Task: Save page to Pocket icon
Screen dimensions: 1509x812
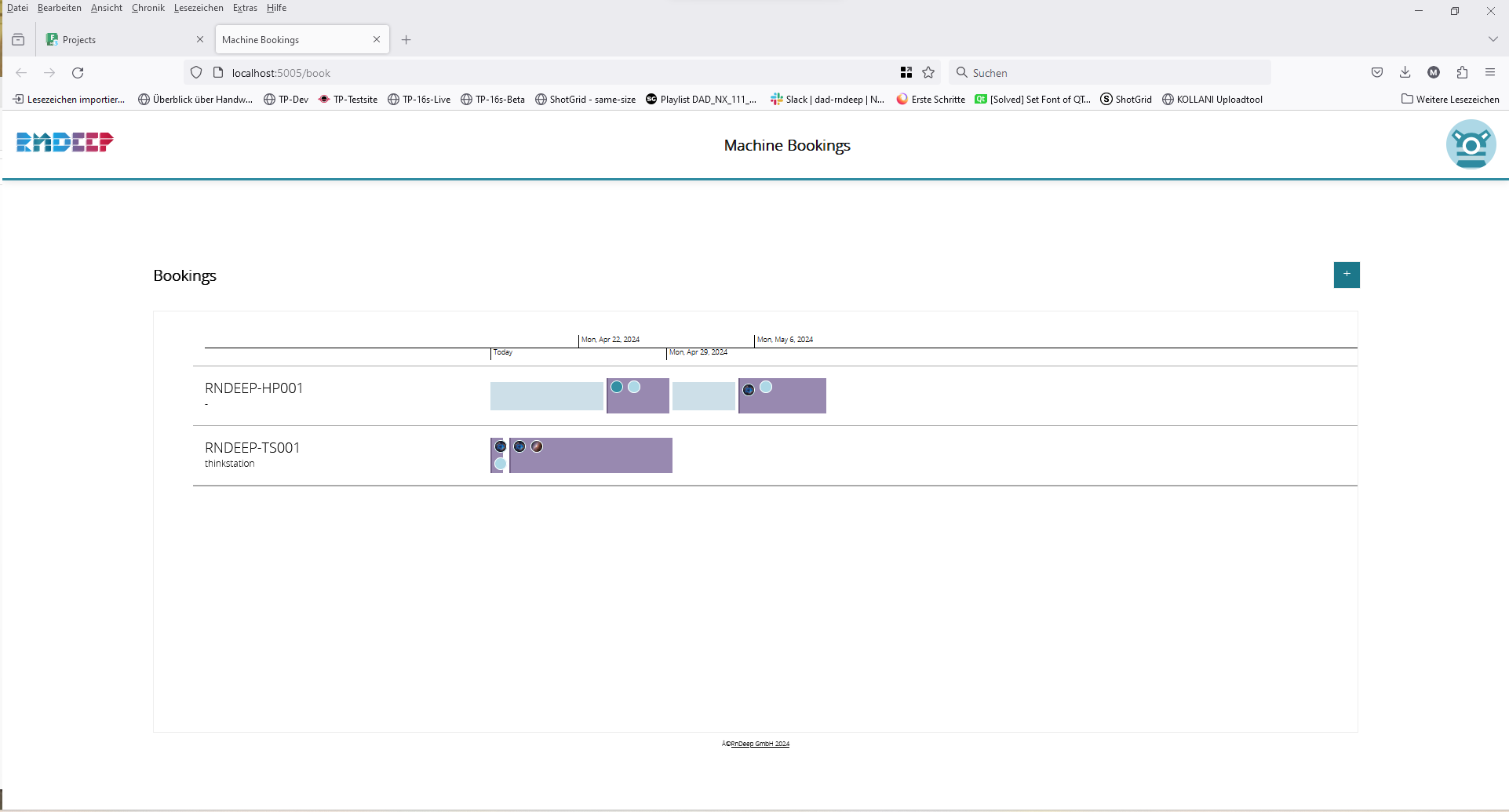Action: (x=1377, y=73)
